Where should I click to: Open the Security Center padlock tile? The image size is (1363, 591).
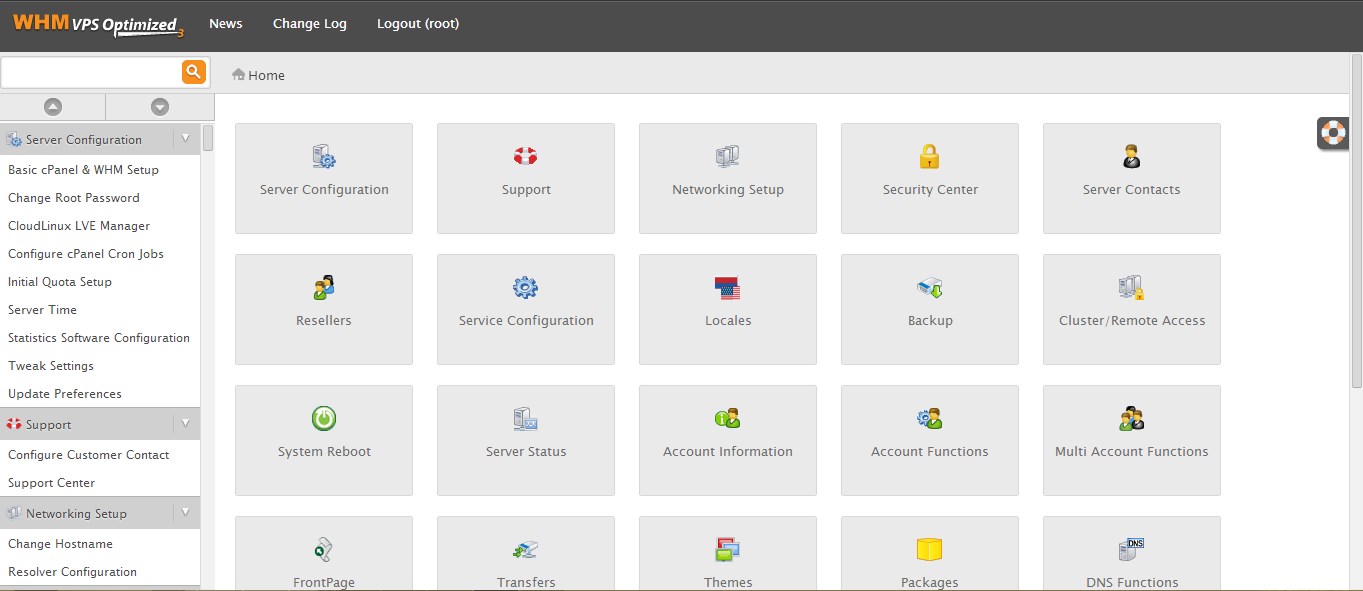930,179
